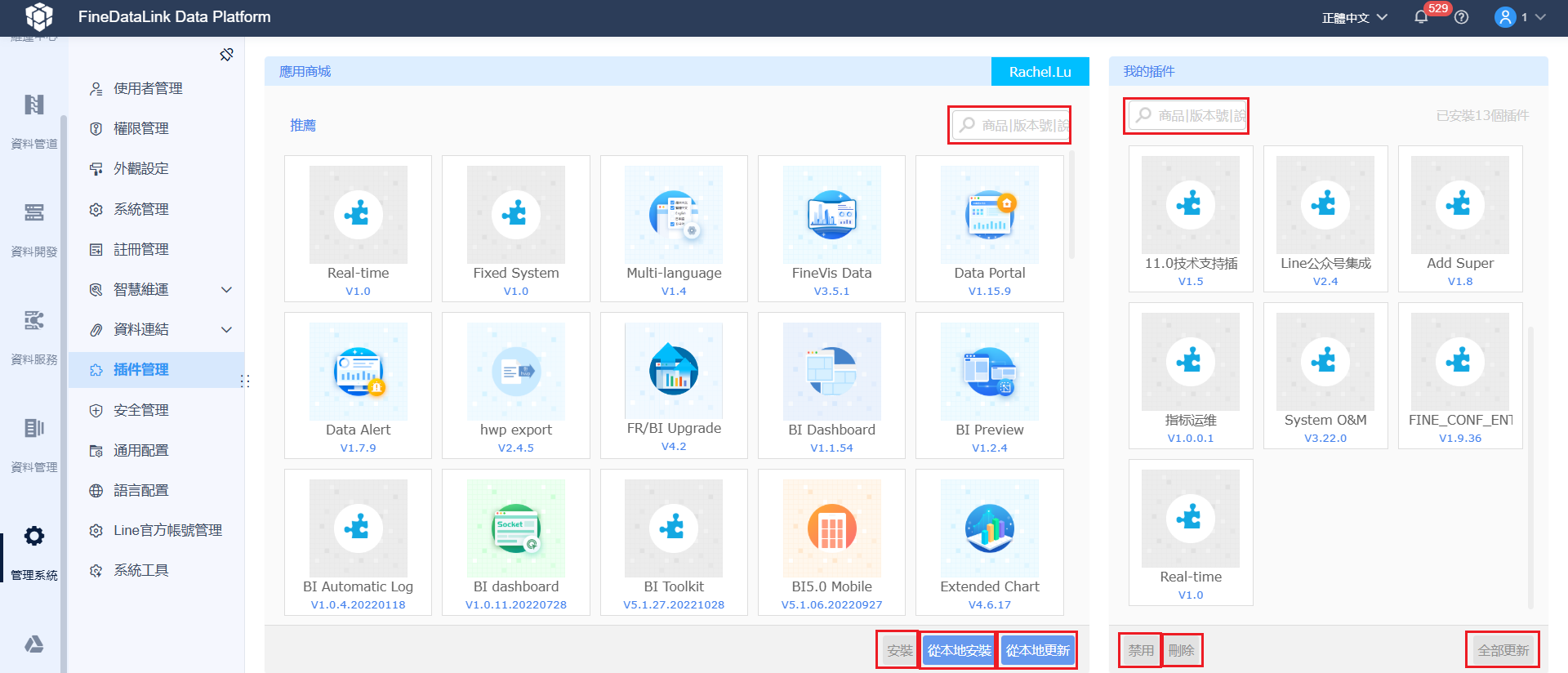Select the BI Dashboard plugin icon

831,372
